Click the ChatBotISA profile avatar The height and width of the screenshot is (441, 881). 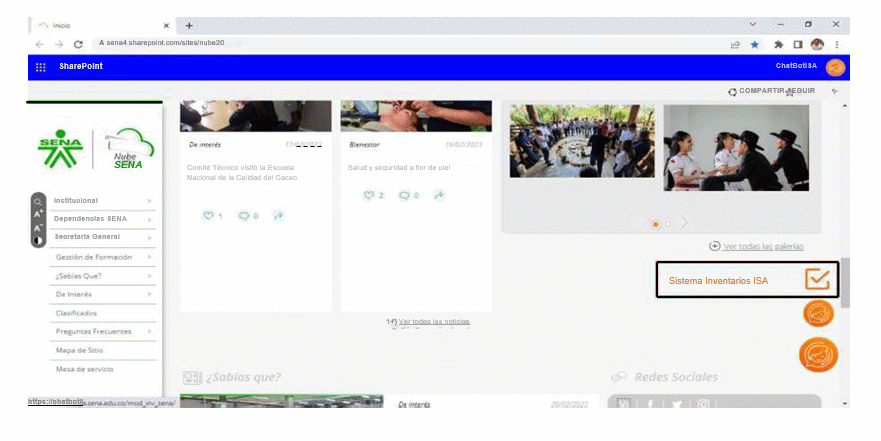[835, 67]
